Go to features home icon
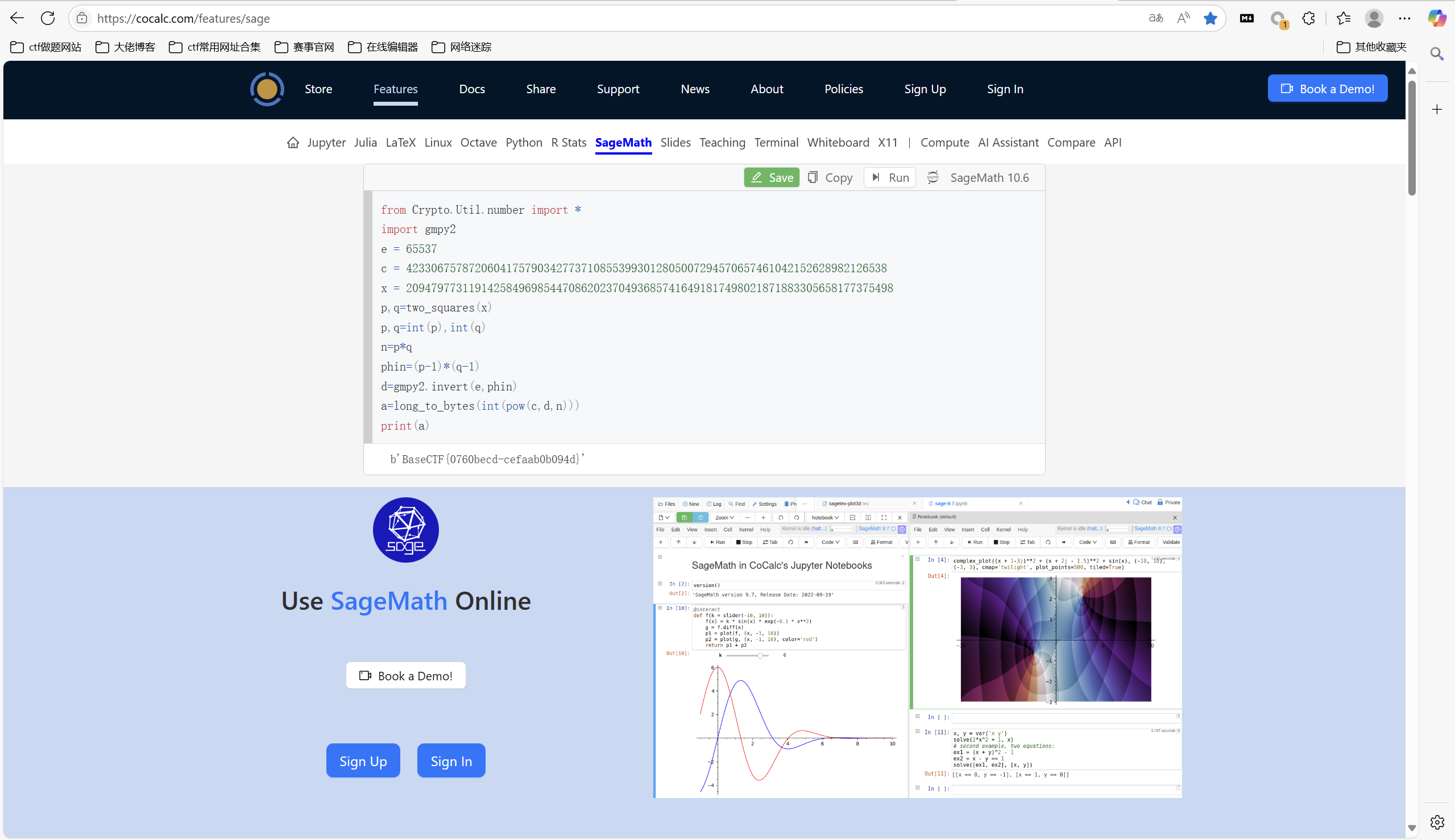The height and width of the screenshot is (840, 1455). click(x=293, y=143)
